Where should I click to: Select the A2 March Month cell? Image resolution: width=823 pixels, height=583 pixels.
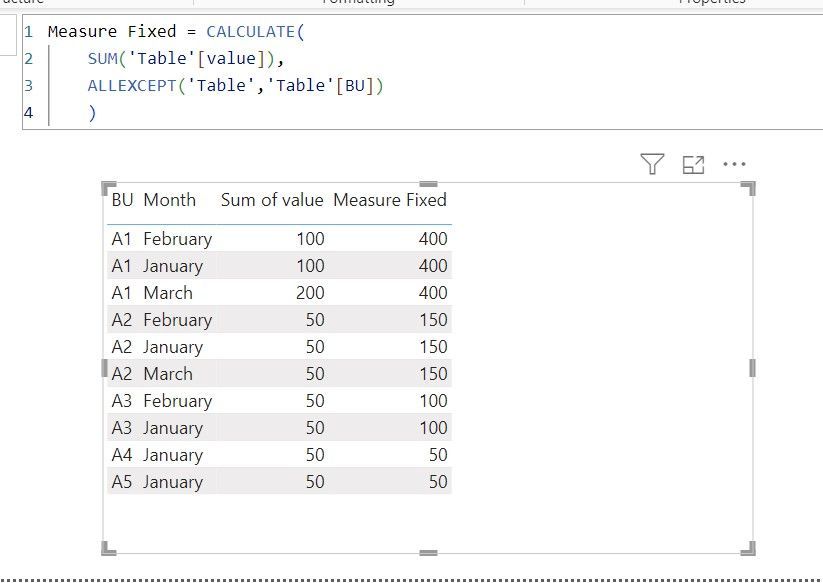tap(168, 374)
